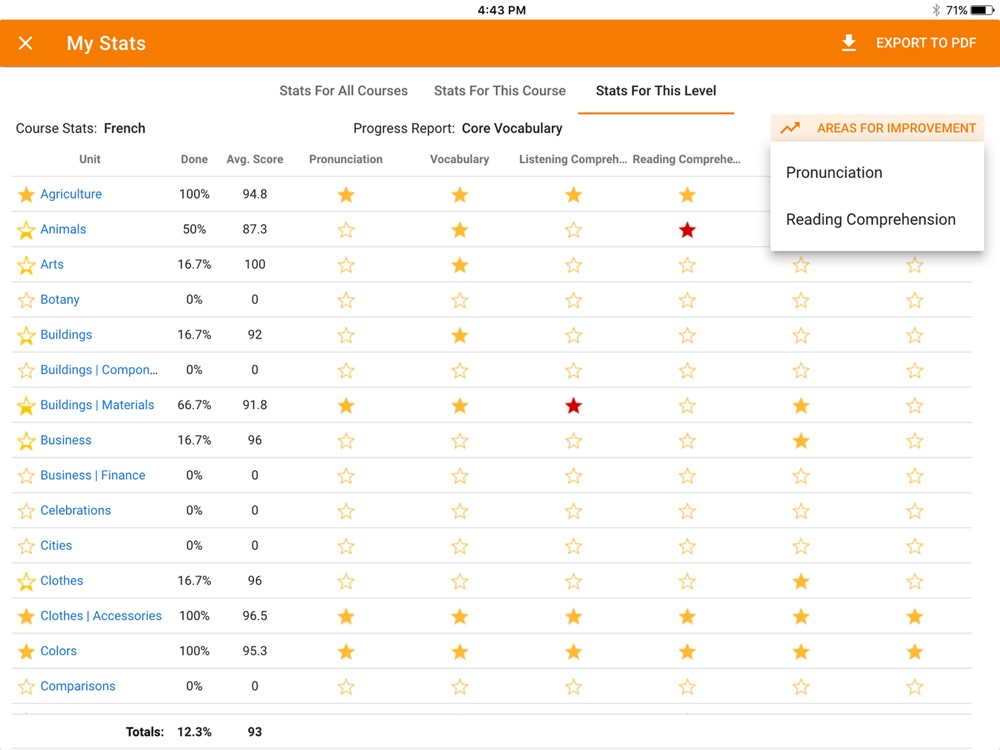Viewport: 1000px width, 750px height.
Task: Click the Unit column header
Action: click(90, 159)
